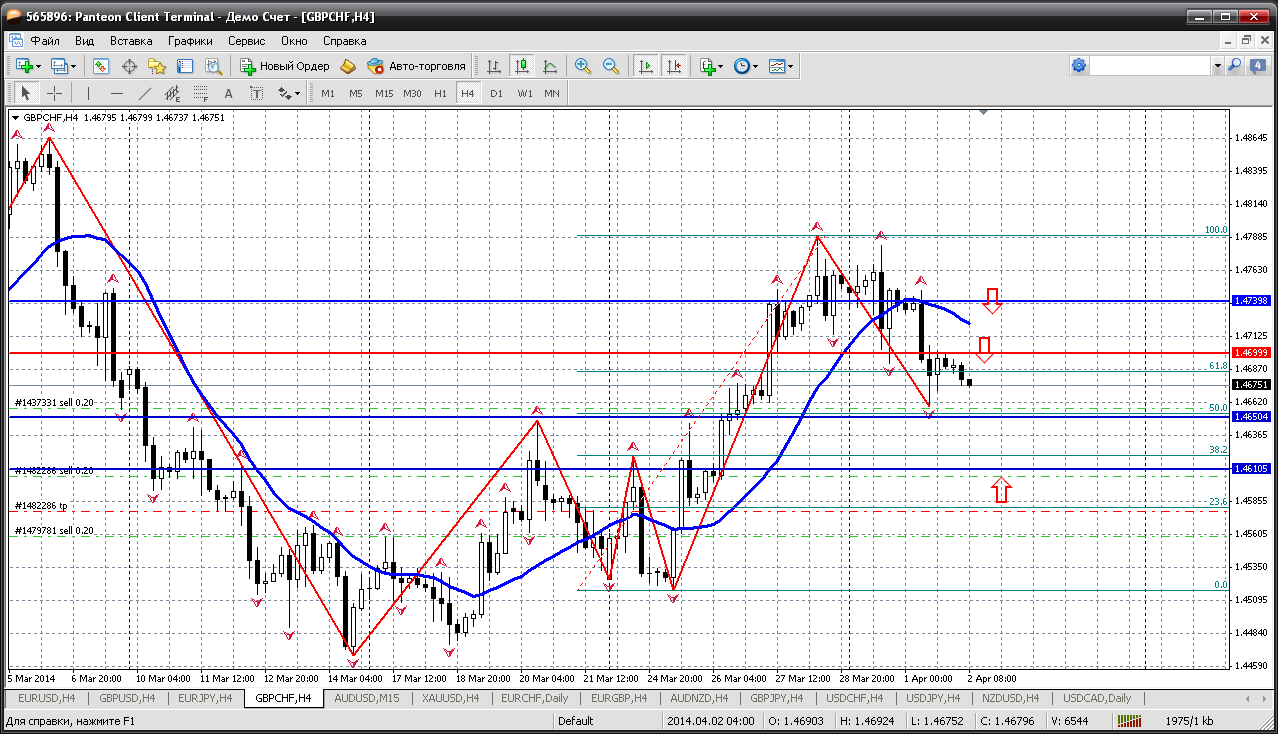Click the Zoom In magnifier
The width and height of the screenshot is (1278, 734).
[583, 66]
